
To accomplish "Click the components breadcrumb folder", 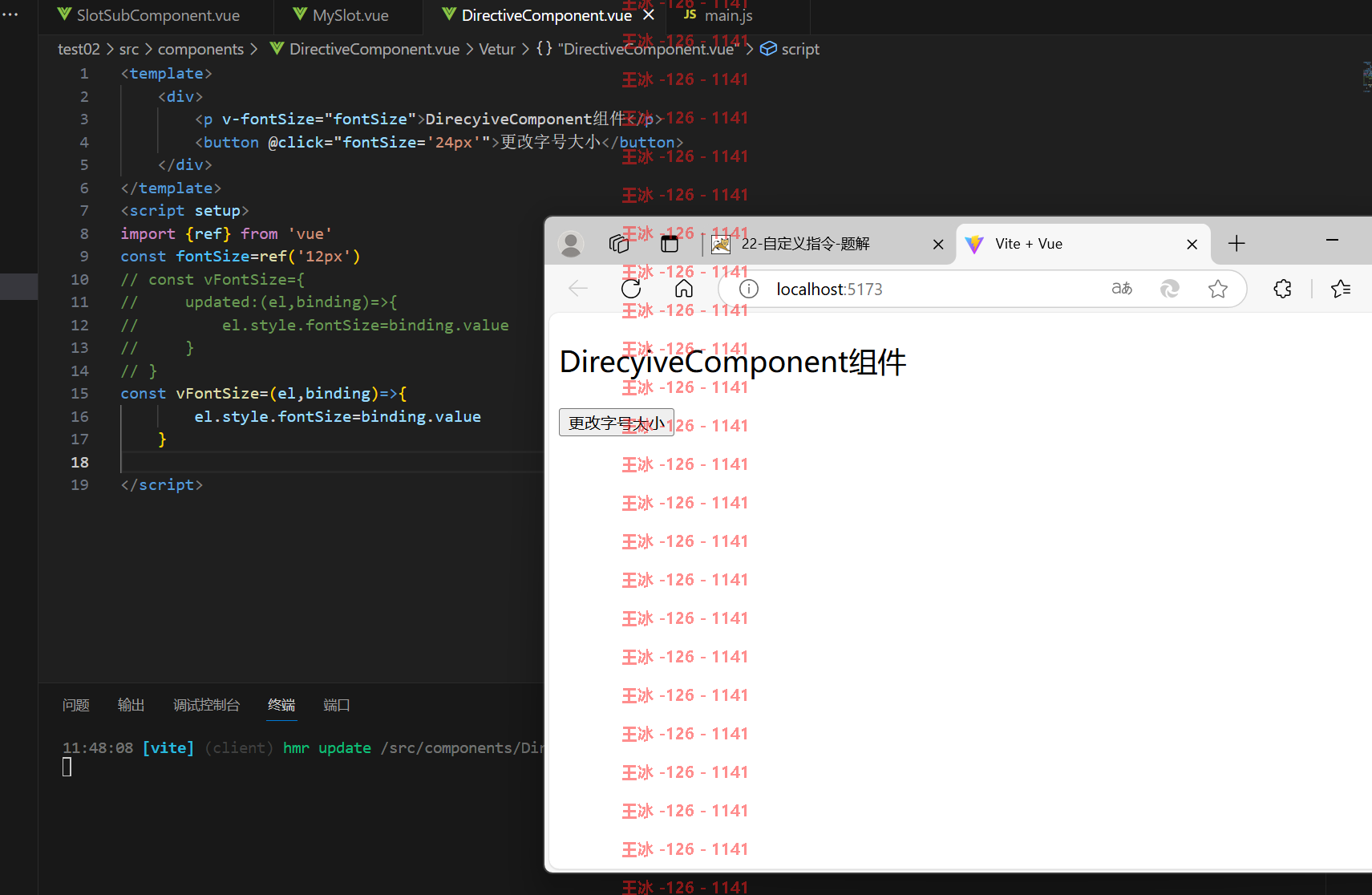I will [x=200, y=49].
